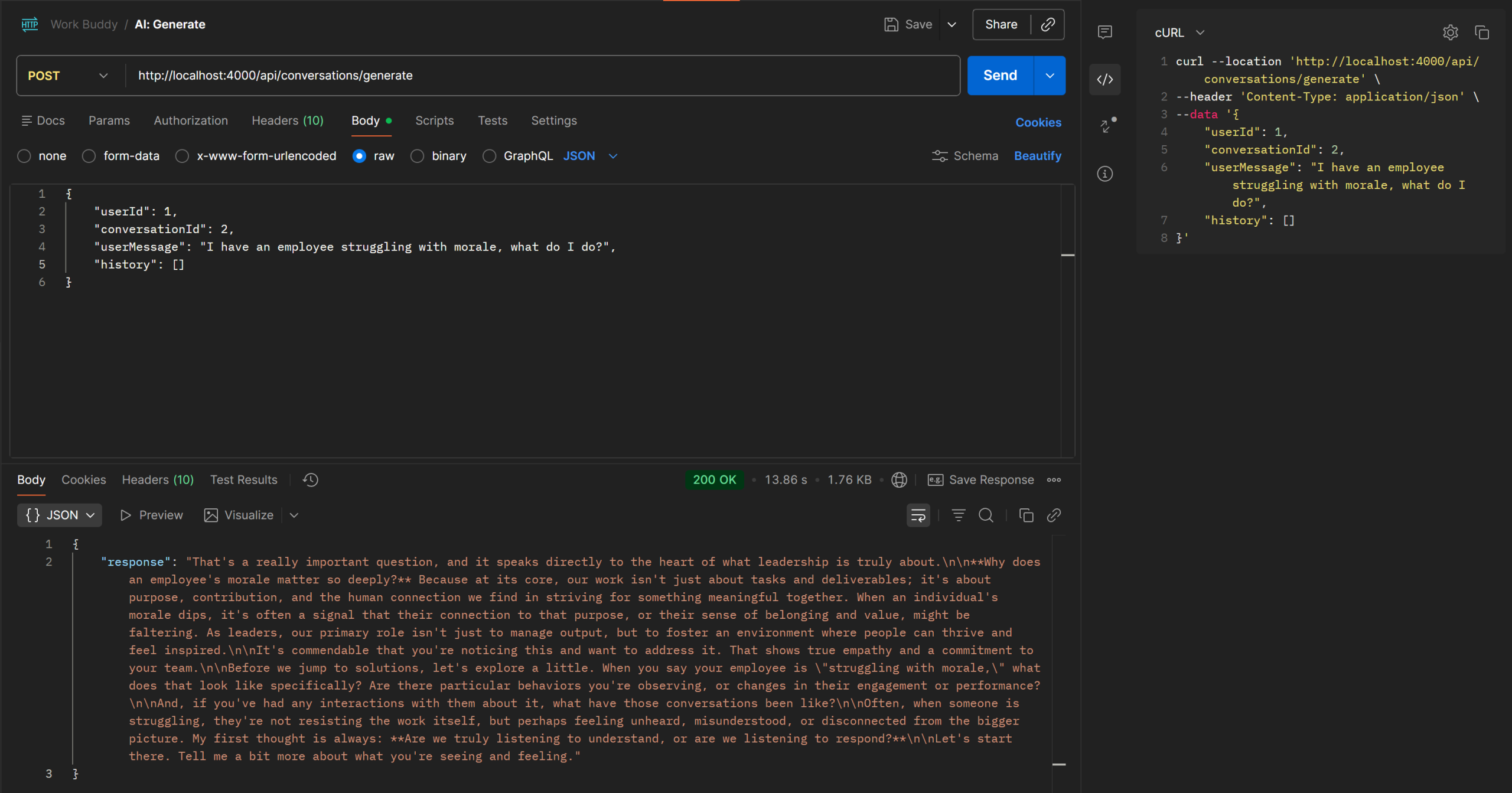Screen dimensions: 1512x793
Task: Search within the response body
Action: click(986, 515)
